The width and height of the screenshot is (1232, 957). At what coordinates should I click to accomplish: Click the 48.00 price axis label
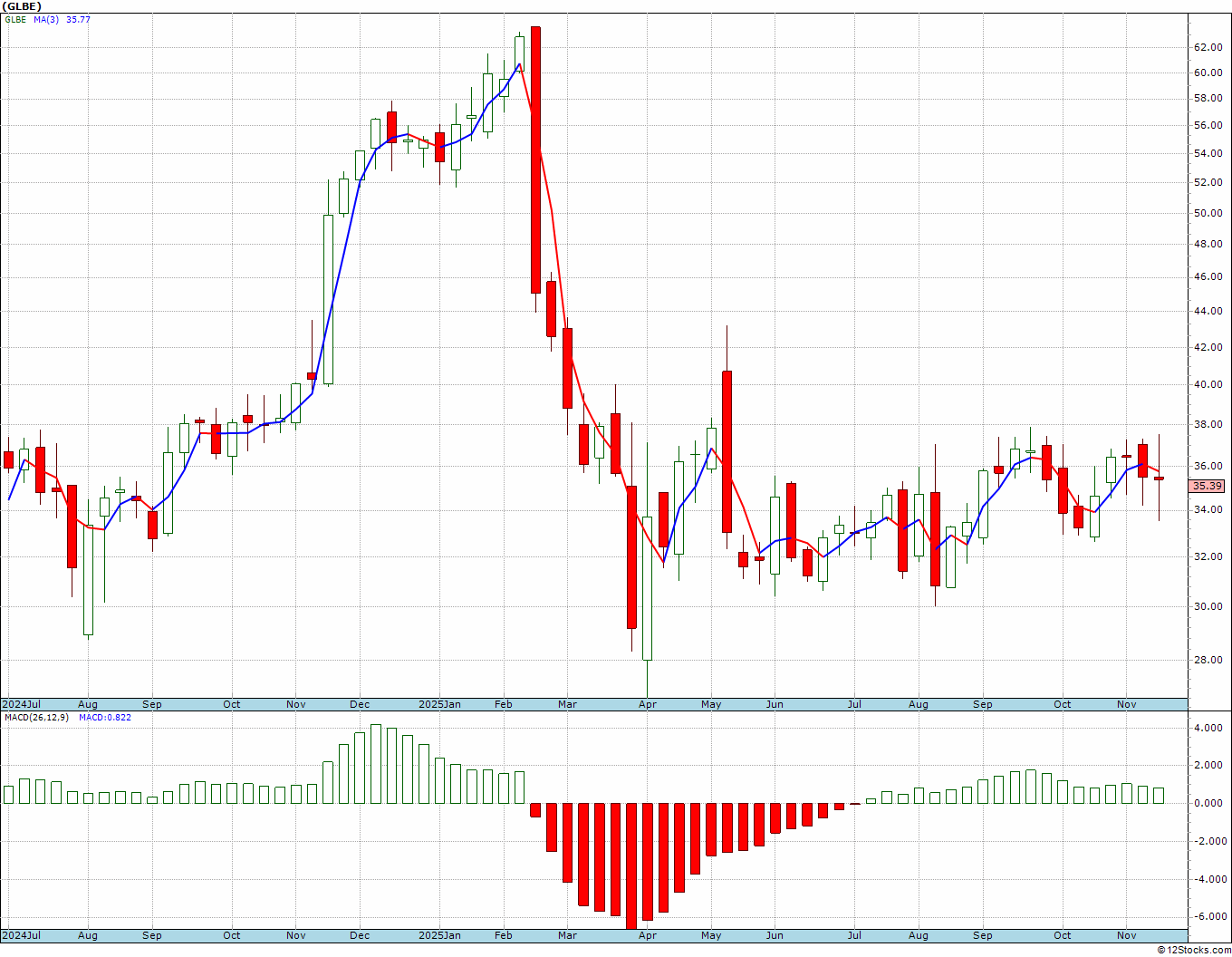tap(1208, 244)
